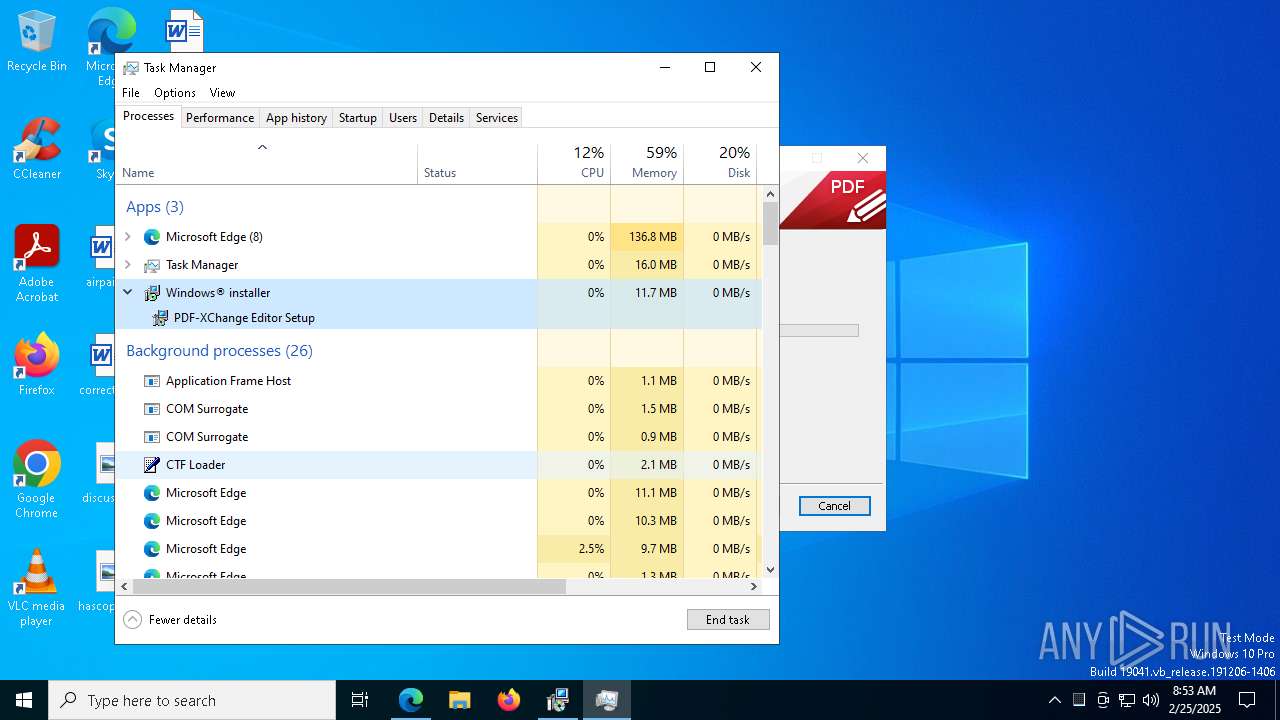
Task: Click the Application Frame Host icon
Action: pyautogui.click(x=152, y=381)
